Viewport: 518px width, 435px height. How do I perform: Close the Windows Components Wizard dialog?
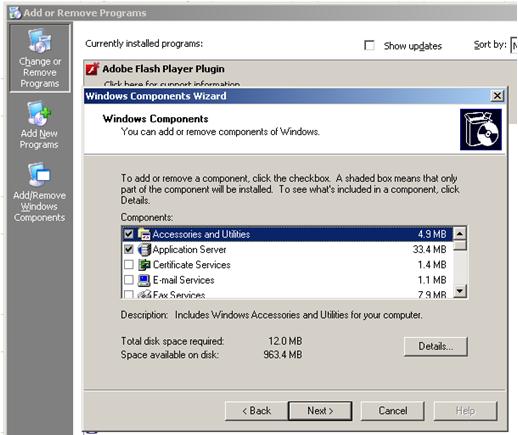(497, 96)
